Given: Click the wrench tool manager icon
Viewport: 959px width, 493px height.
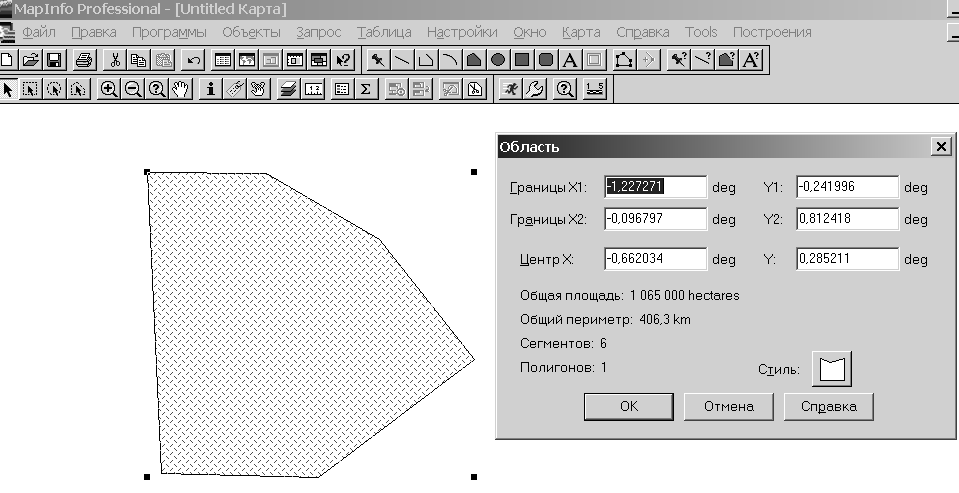Looking at the screenshot, I should (x=534, y=89).
